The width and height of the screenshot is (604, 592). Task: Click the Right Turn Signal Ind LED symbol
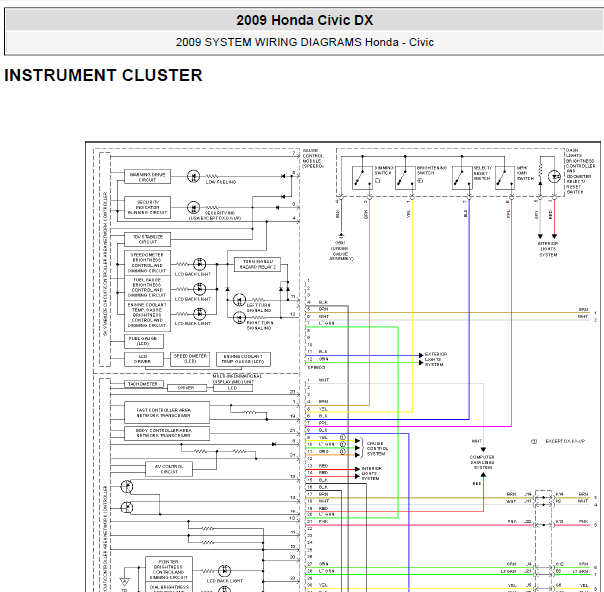(x=239, y=318)
